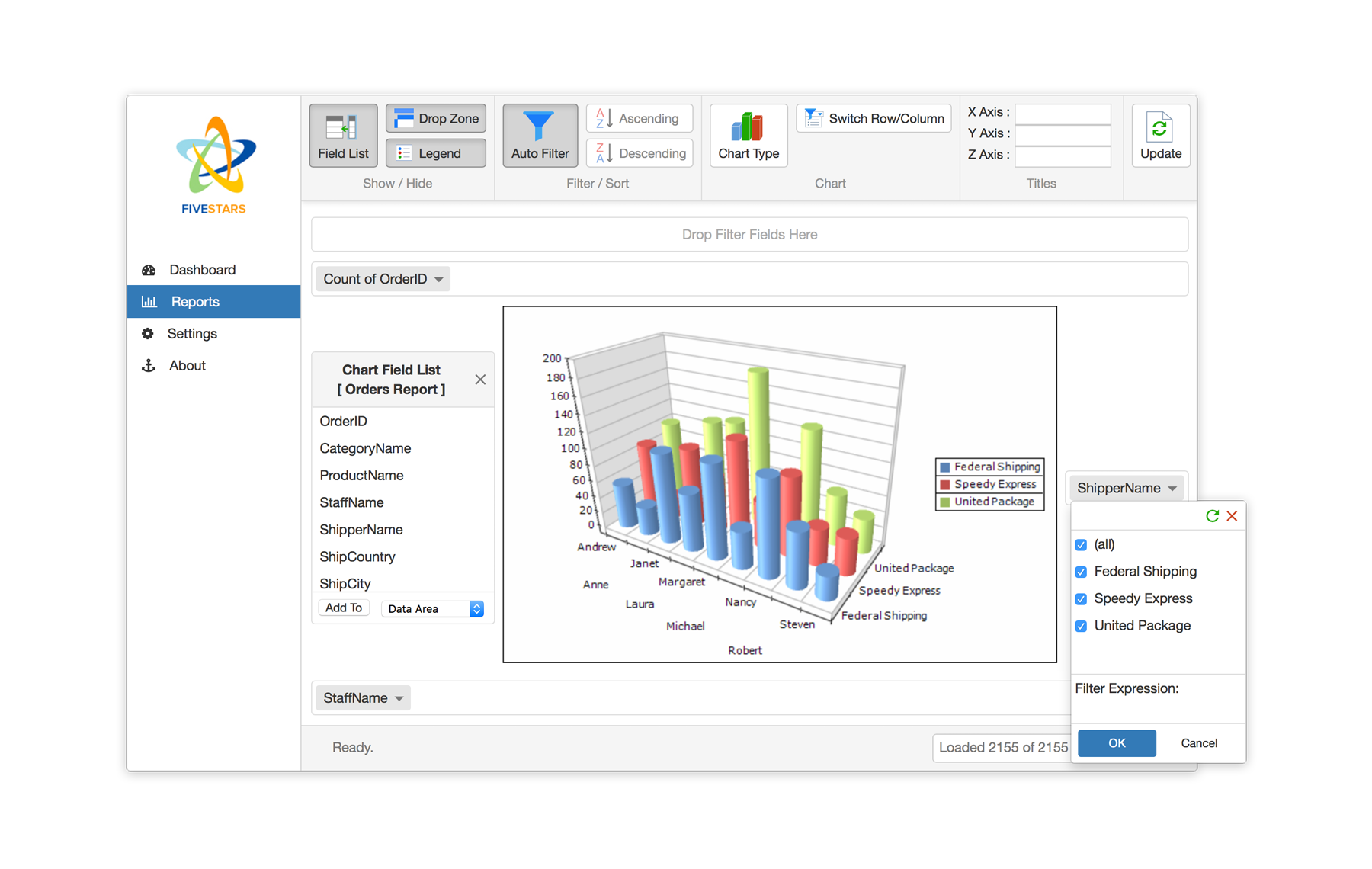Image resolution: width=1372 pixels, height=869 pixels.
Task: Open the Data Area combo box
Action: 433,608
